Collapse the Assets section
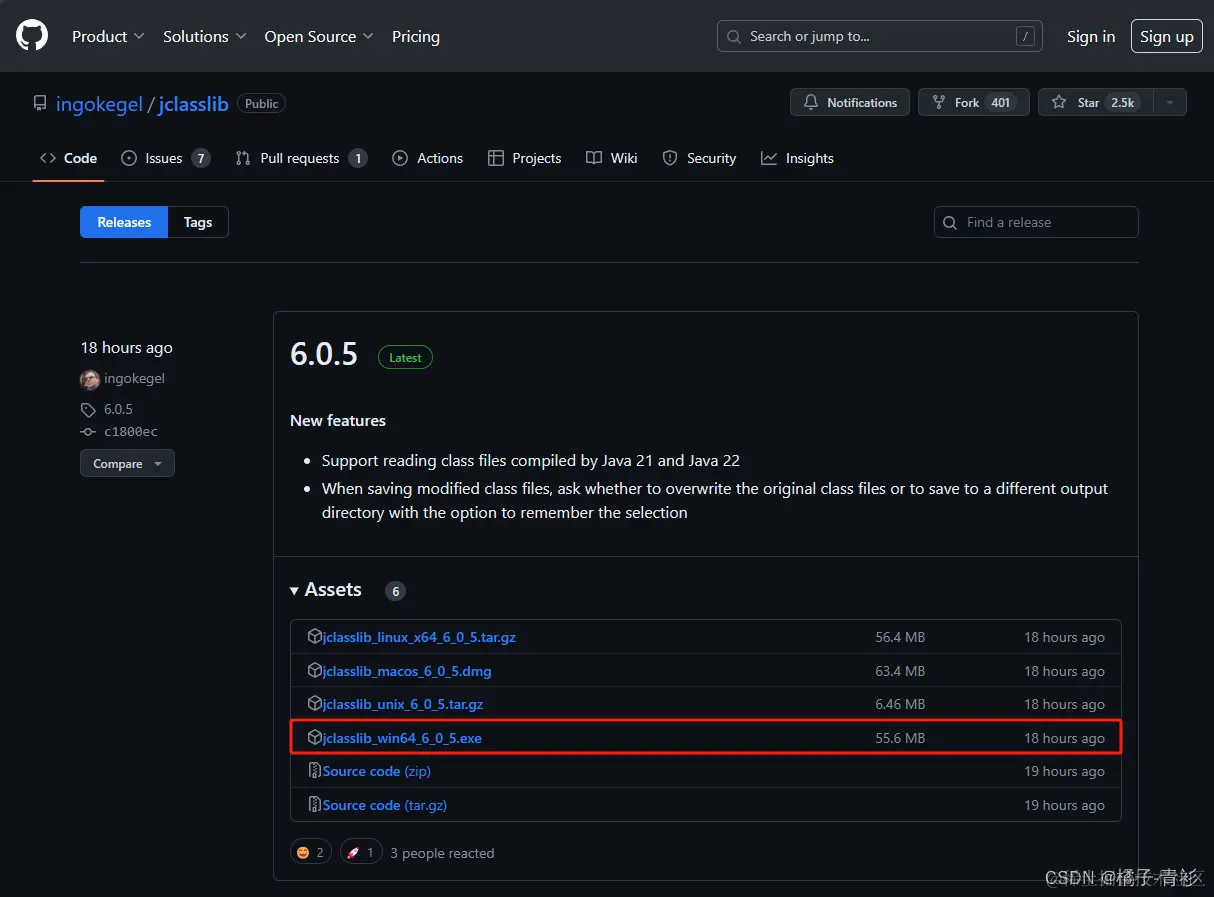 click(x=326, y=590)
